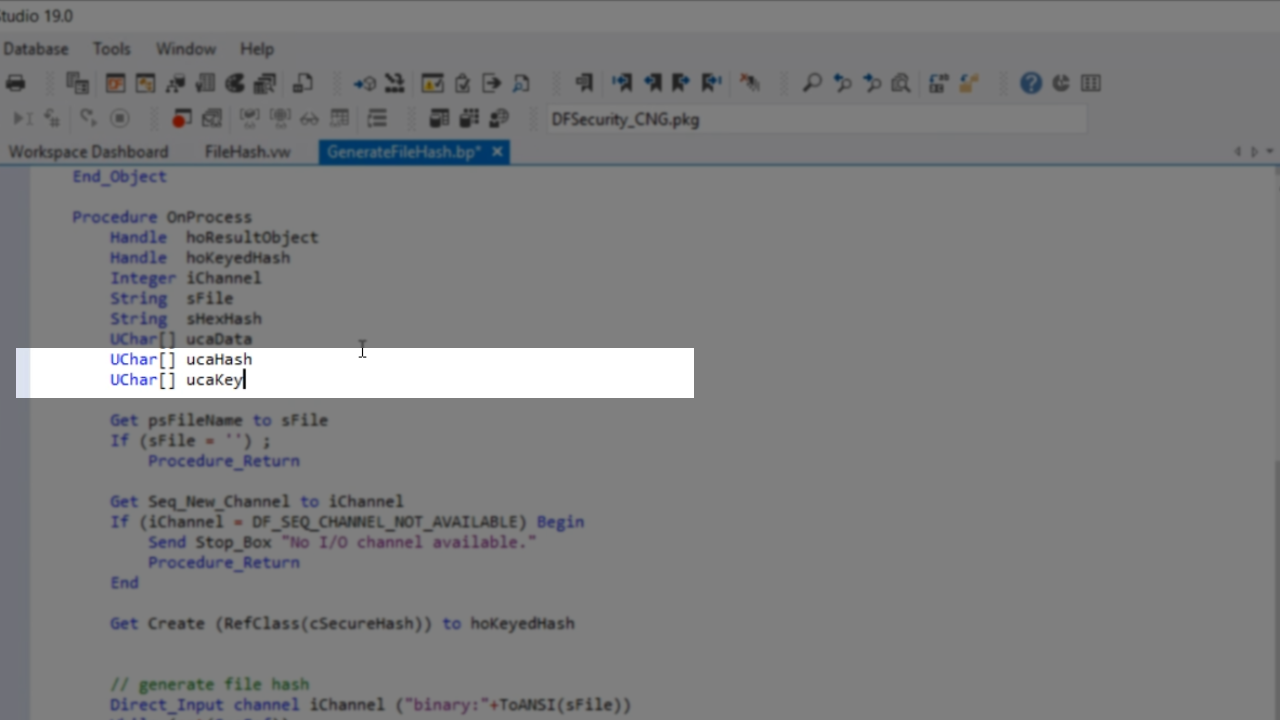Click the glasses watch icon
Viewport: 1280px width, 720px height.
(x=309, y=119)
